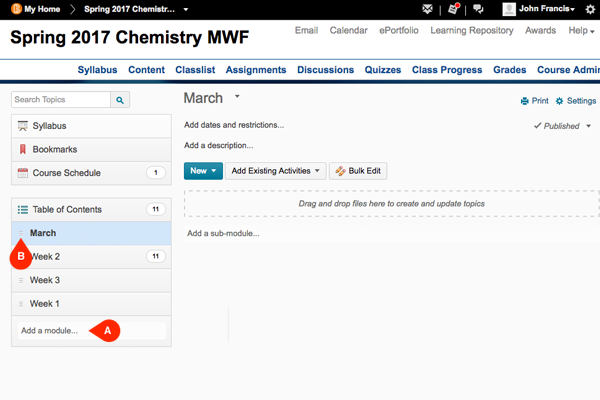This screenshot has height=400, width=600.
Task: Open the March title dropdown arrow
Action: 237,97
